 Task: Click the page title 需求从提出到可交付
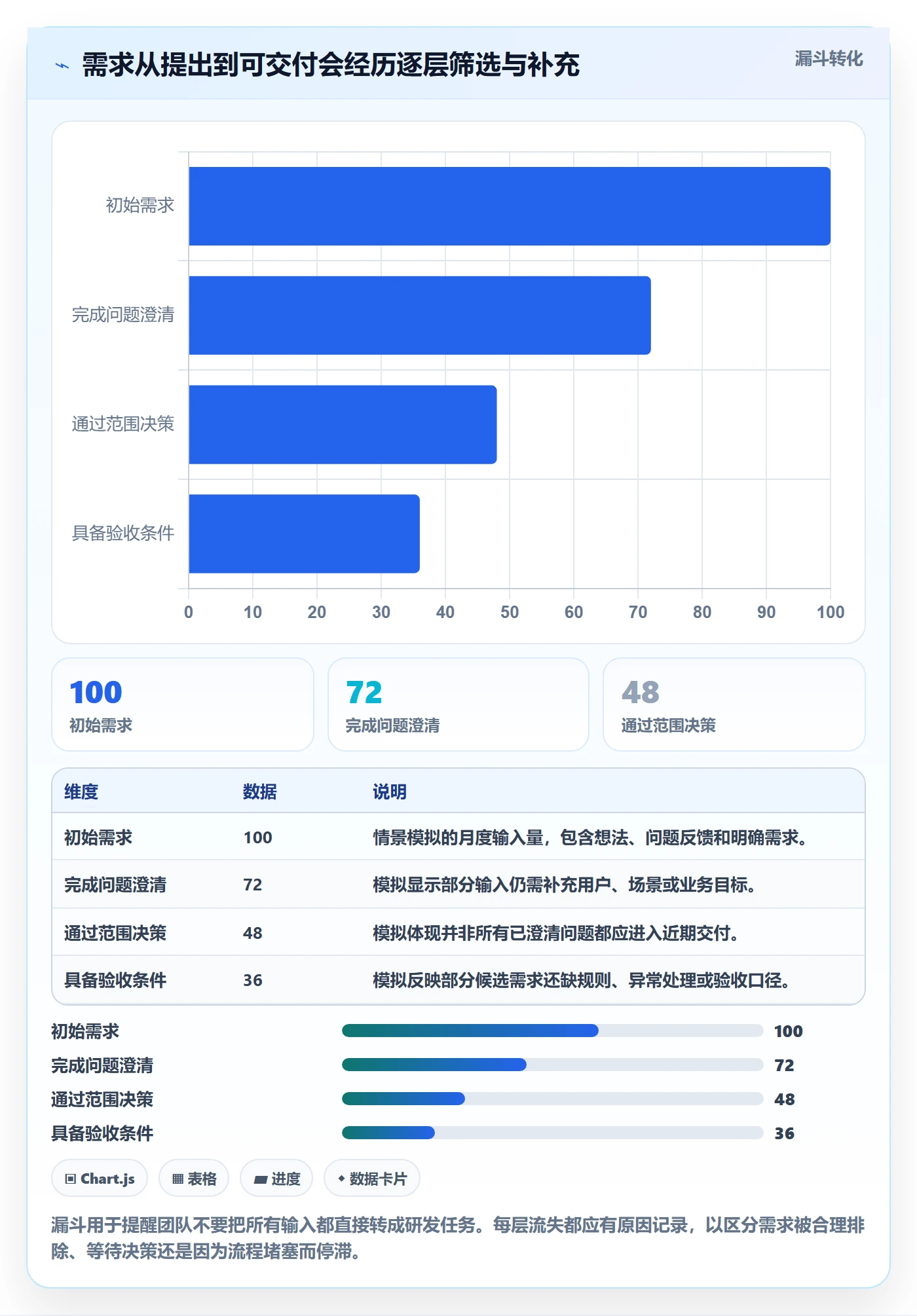[x=331, y=65]
